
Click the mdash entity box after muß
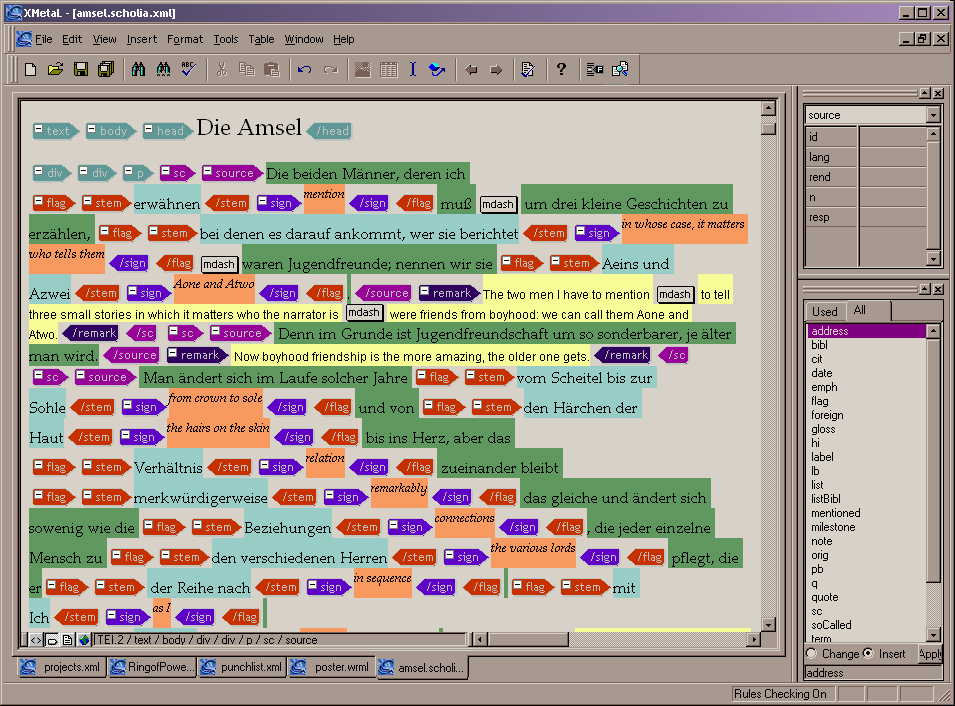[x=498, y=204]
